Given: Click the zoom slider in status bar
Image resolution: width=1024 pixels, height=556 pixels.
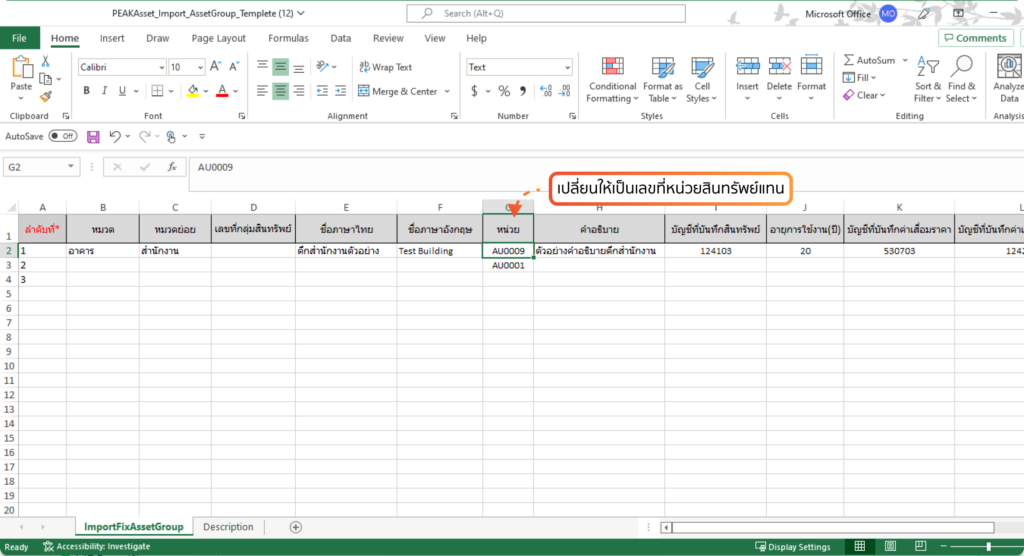Looking at the screenshot, I should click(x=989, y=546).
